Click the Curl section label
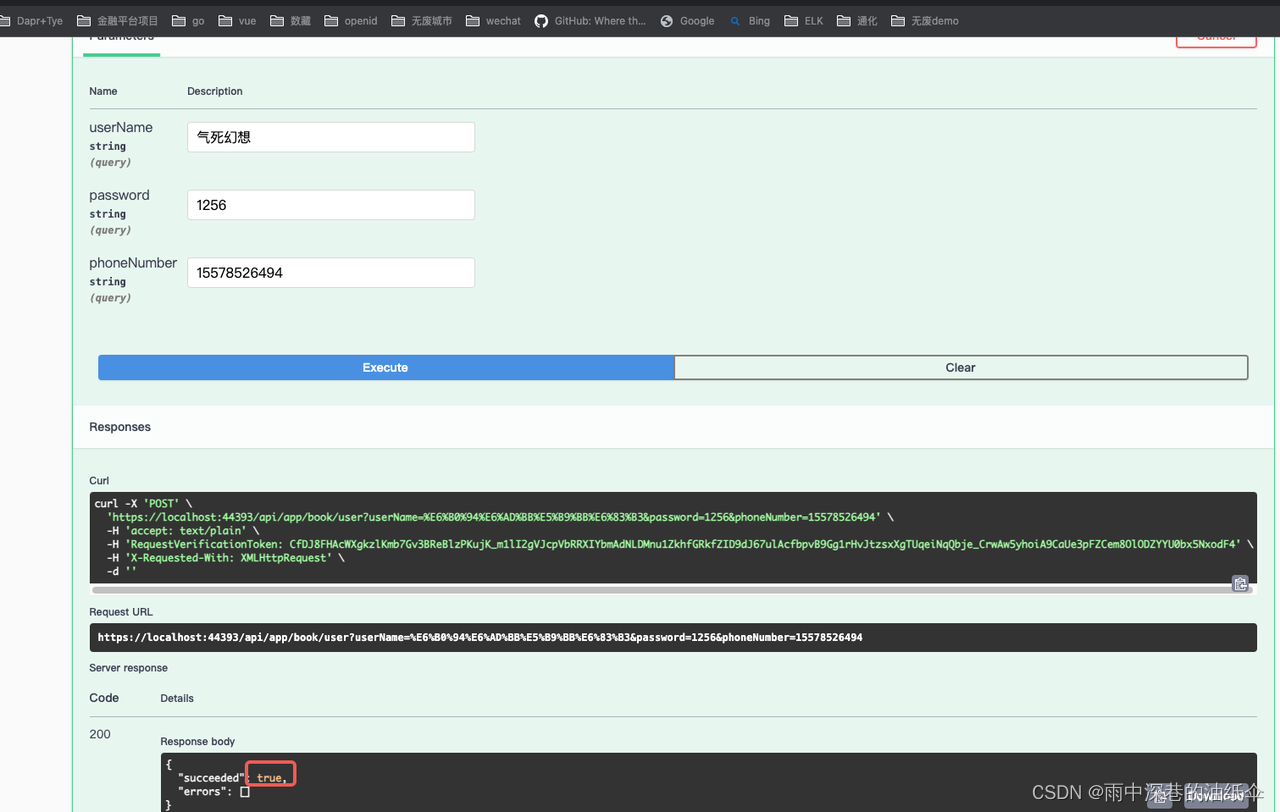1280x812 pixels. [x=99, y=481]
